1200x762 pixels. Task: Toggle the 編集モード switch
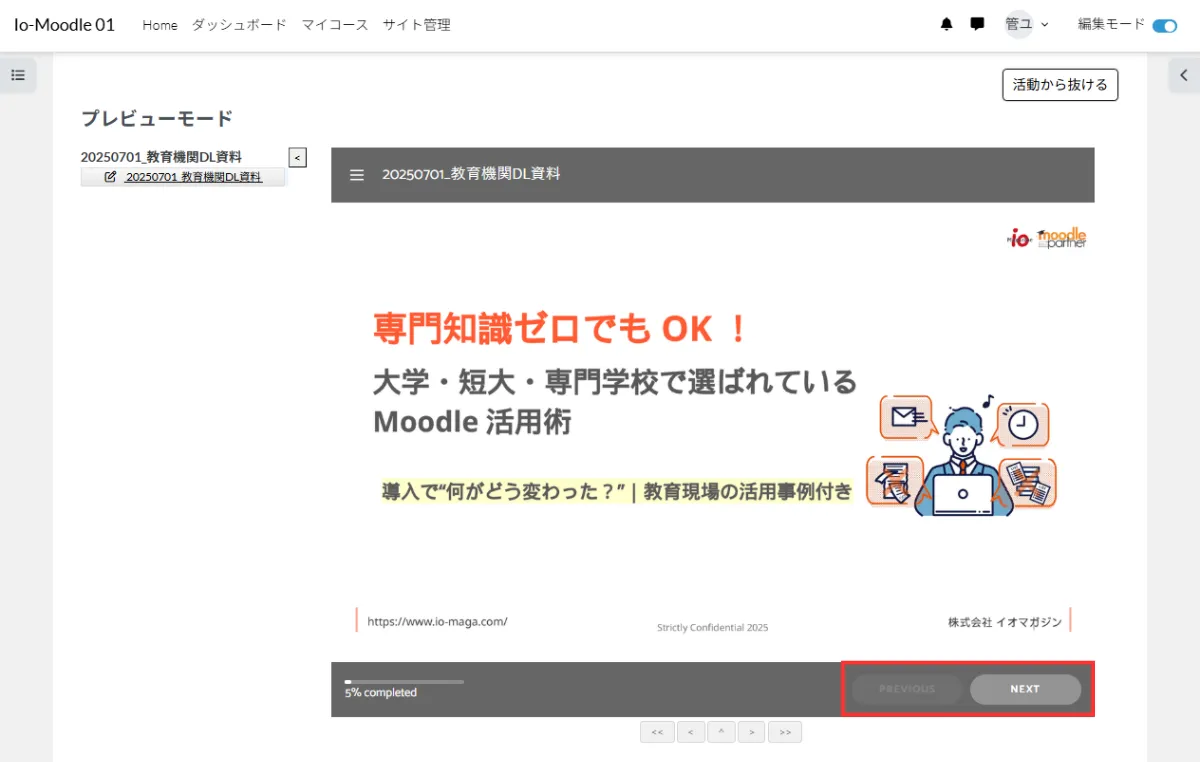click(1165, 26)
